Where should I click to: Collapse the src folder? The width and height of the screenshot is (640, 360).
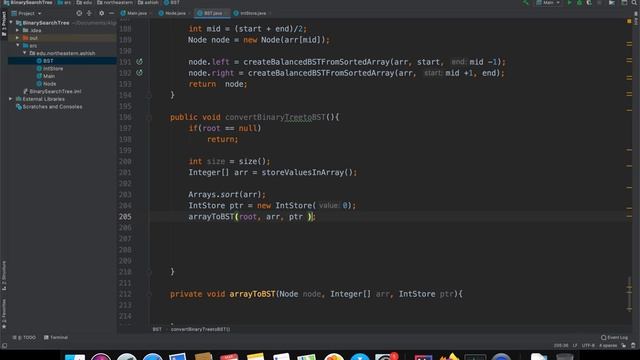click(x=18, y=45)
